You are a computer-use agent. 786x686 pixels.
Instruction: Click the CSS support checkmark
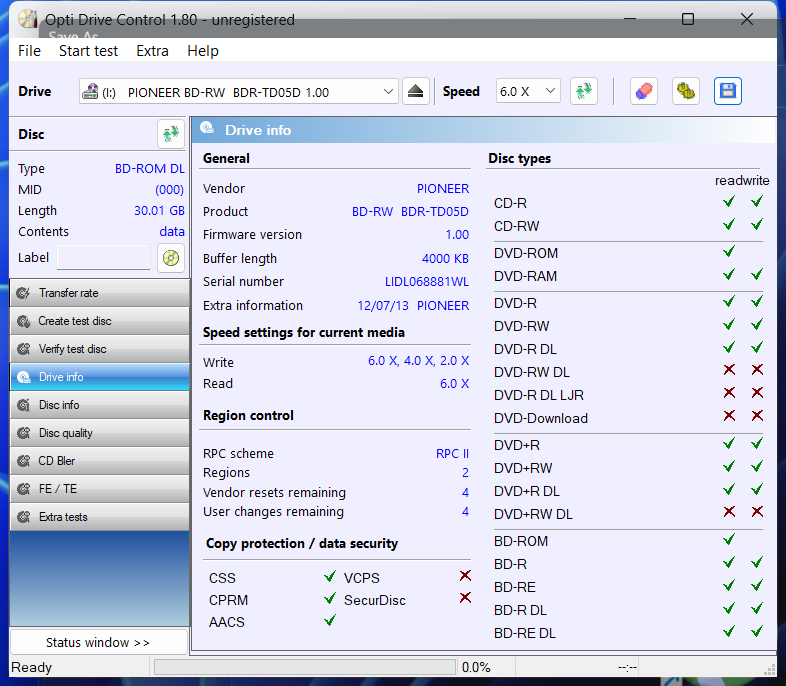click(x=330, y=576)
